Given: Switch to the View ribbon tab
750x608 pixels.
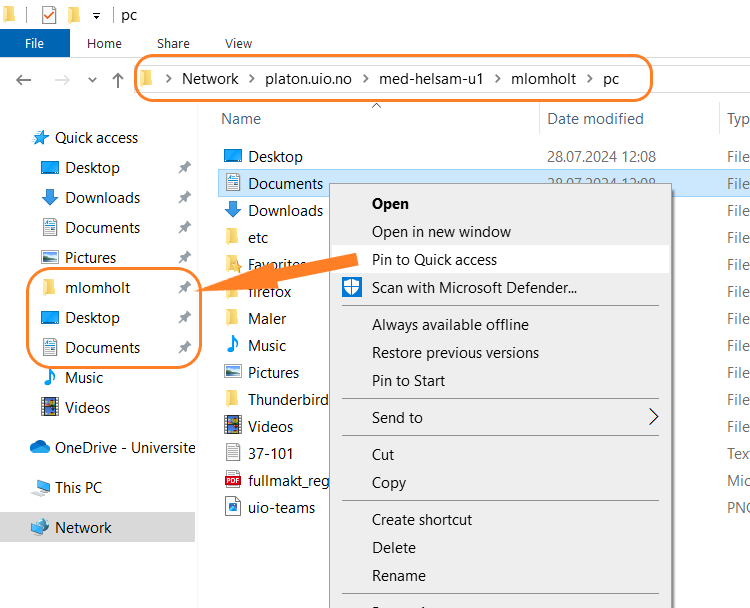Looking at the screenshot, I should coord(238,44).
